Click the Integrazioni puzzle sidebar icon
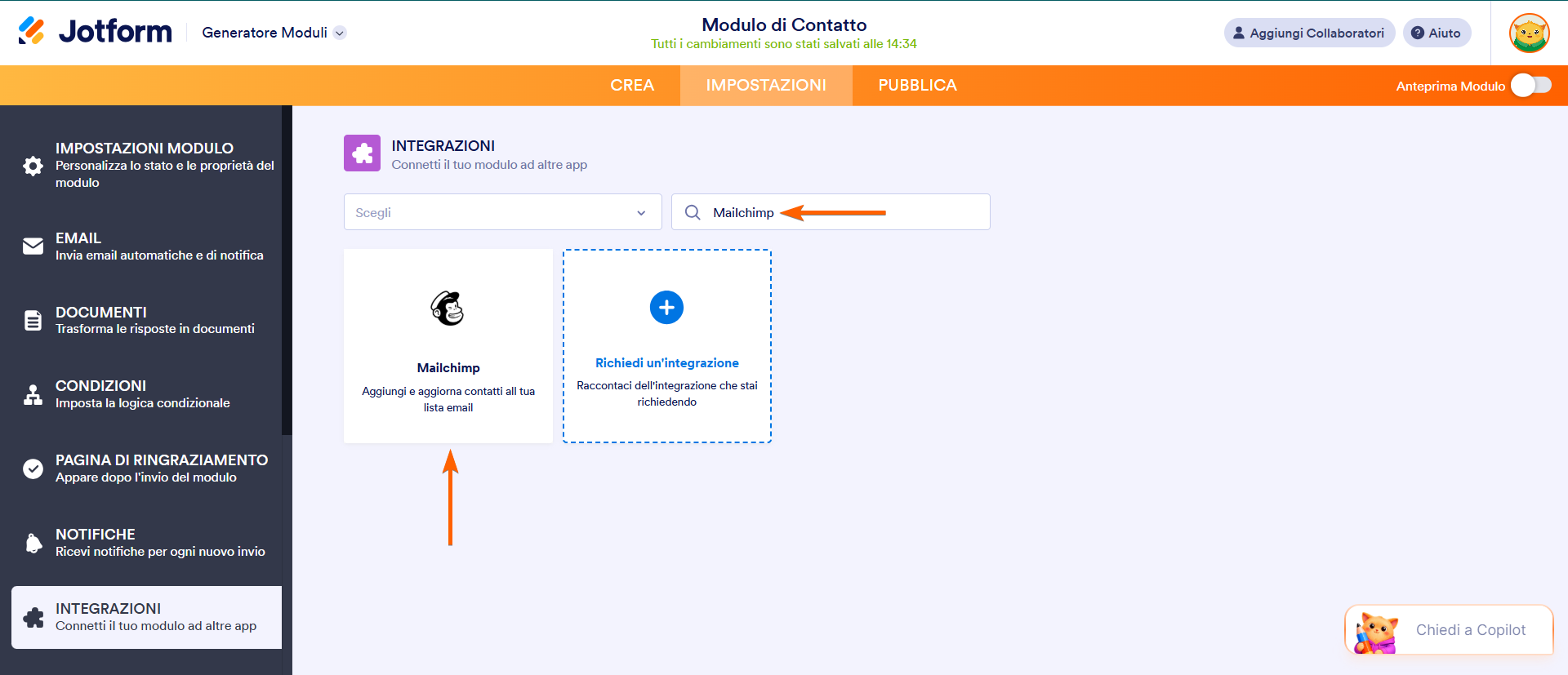1568x675 pixels. (x=33, y=617)
